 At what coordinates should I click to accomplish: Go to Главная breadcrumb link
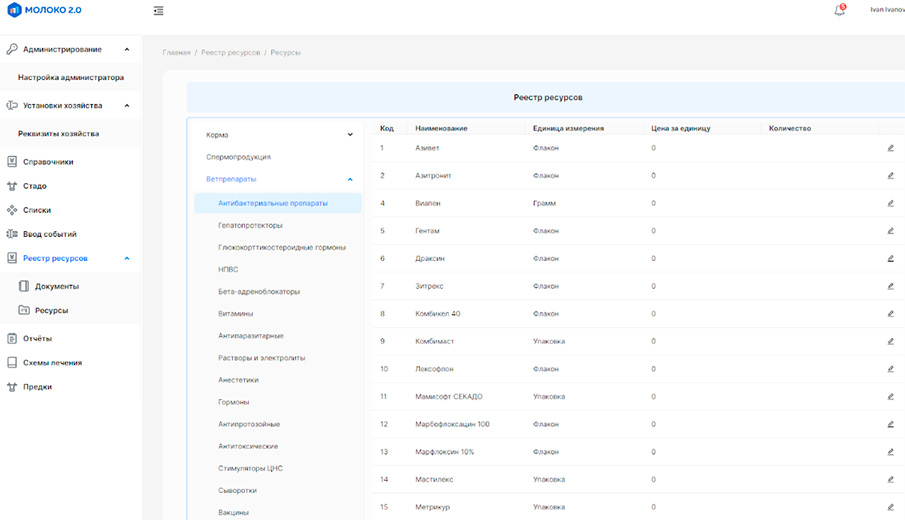[x=176, y=53]
